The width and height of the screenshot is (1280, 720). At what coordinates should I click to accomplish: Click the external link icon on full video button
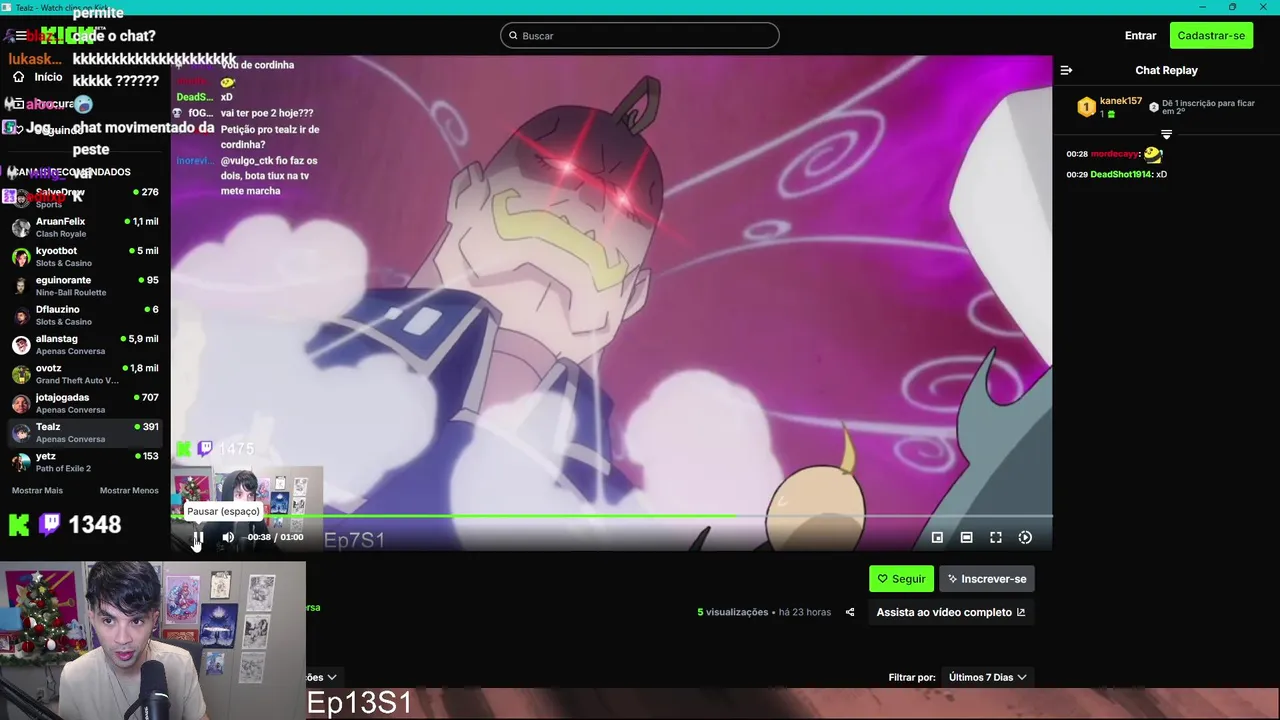pyautogui.click(x=1021, y=612)
